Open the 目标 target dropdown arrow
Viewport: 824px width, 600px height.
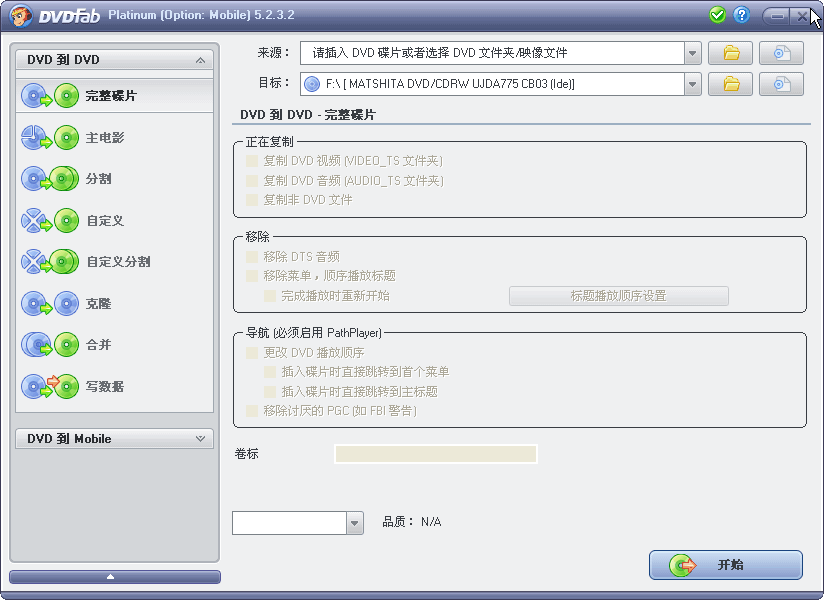(x=693, y=84)
